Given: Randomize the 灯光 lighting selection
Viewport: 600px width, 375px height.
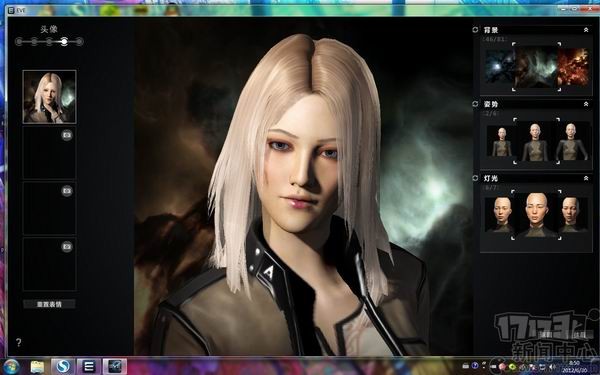Looking at the screenshot, I should point(475,178).
